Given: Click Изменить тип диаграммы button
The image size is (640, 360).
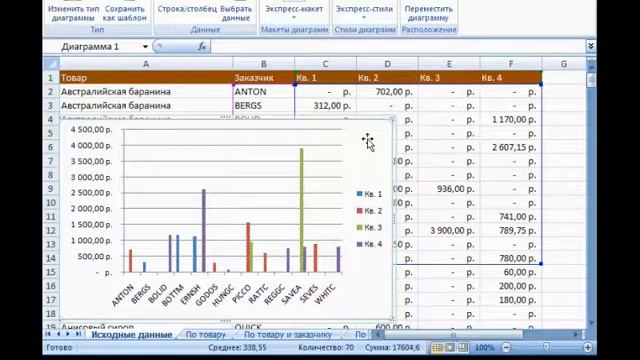Looking at the screenshot, I should click(x=73, y=13).
